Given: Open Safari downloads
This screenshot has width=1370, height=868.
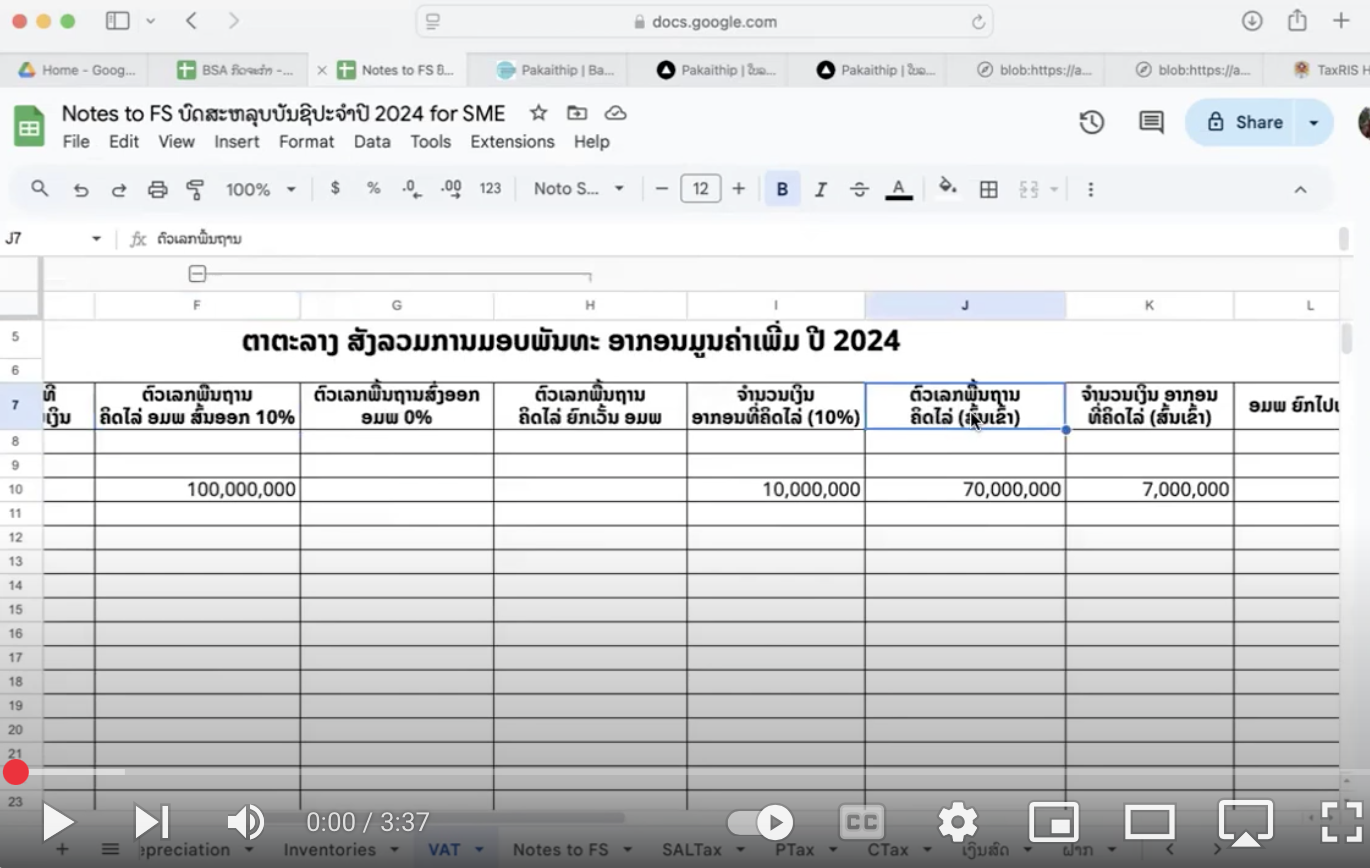Looking at the screenshot, I should [1251, 21].
